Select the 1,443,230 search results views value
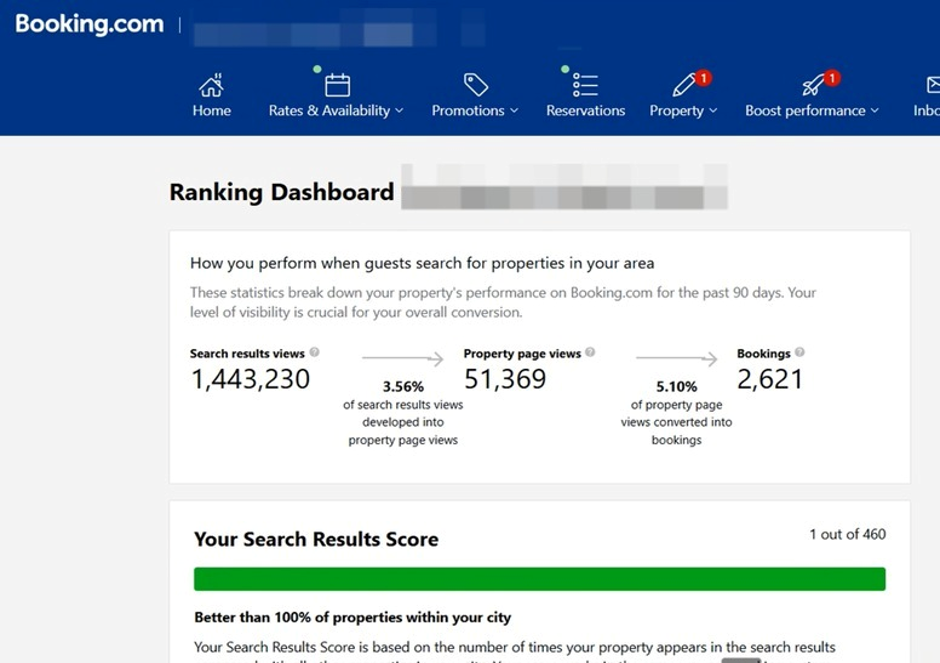 [x=251, y=379]
